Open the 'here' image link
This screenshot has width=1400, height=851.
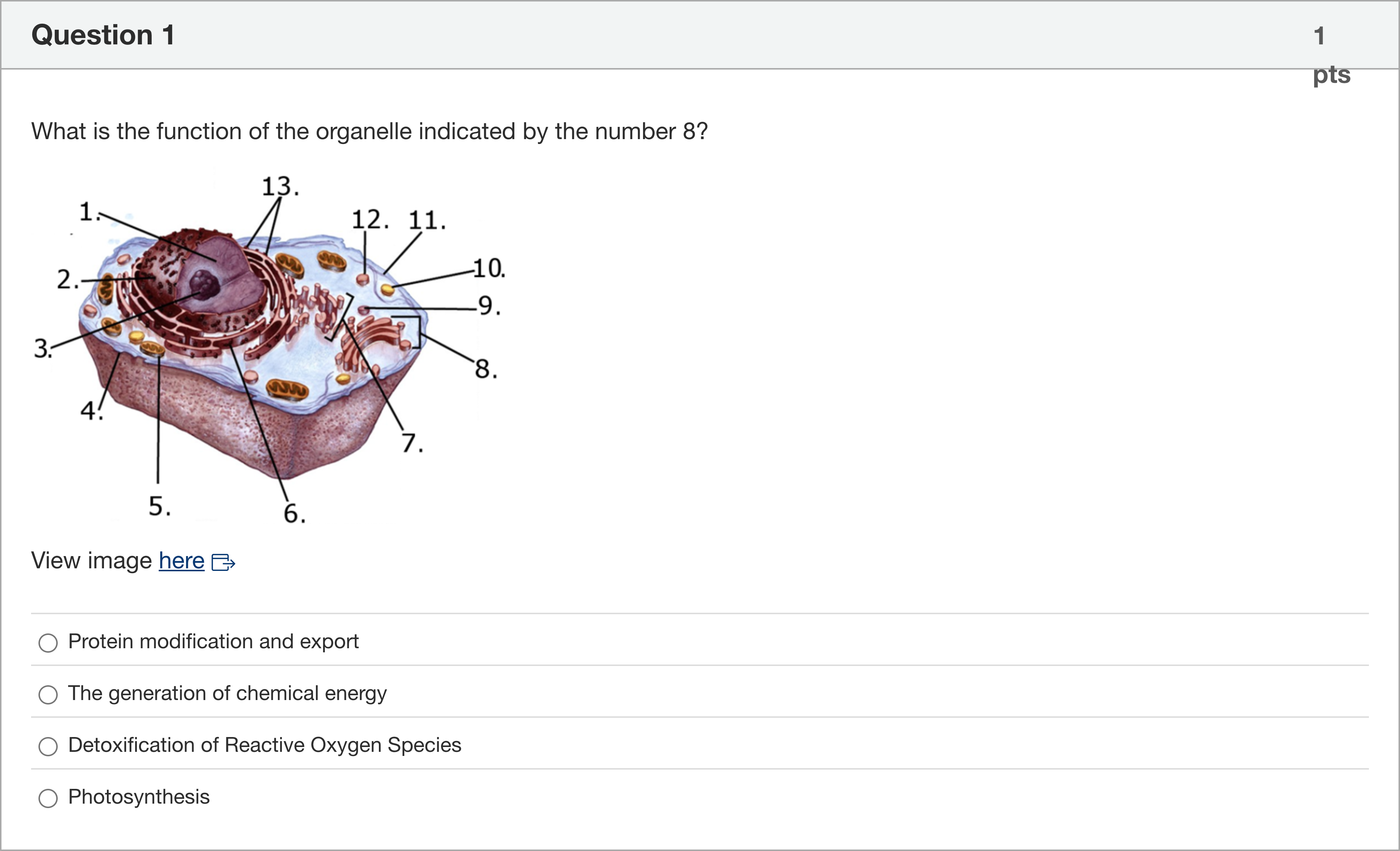(x=181, y=561)
